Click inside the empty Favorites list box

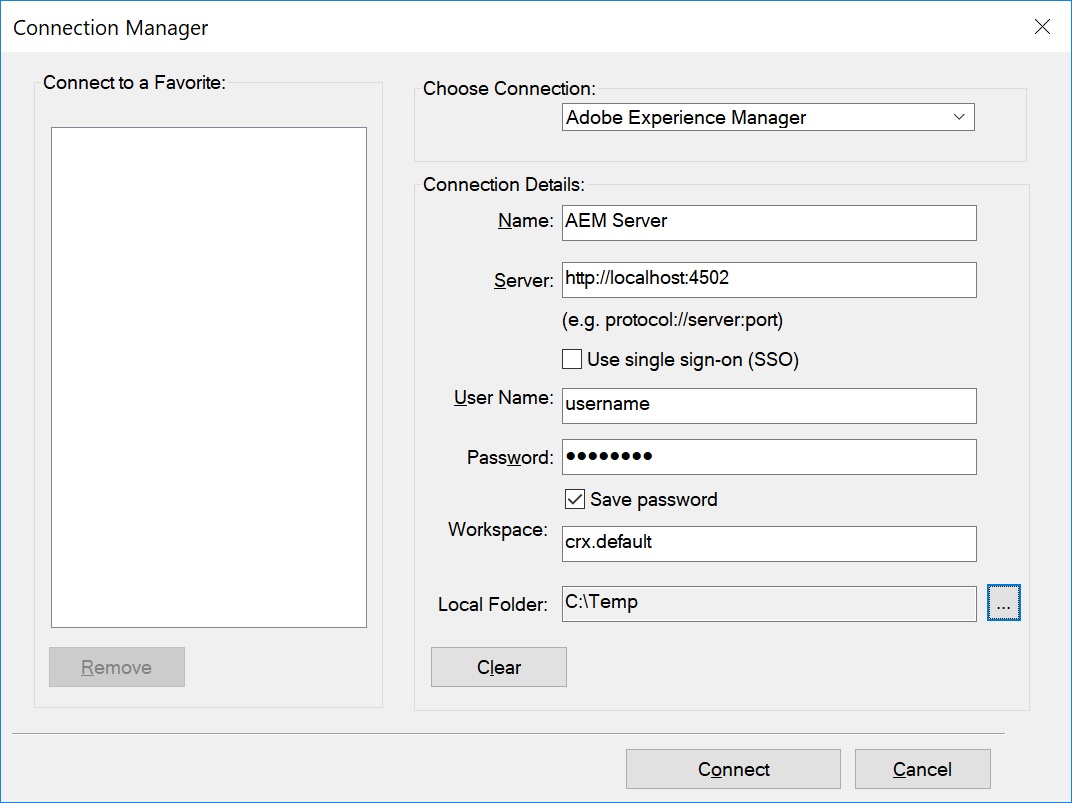209,377
